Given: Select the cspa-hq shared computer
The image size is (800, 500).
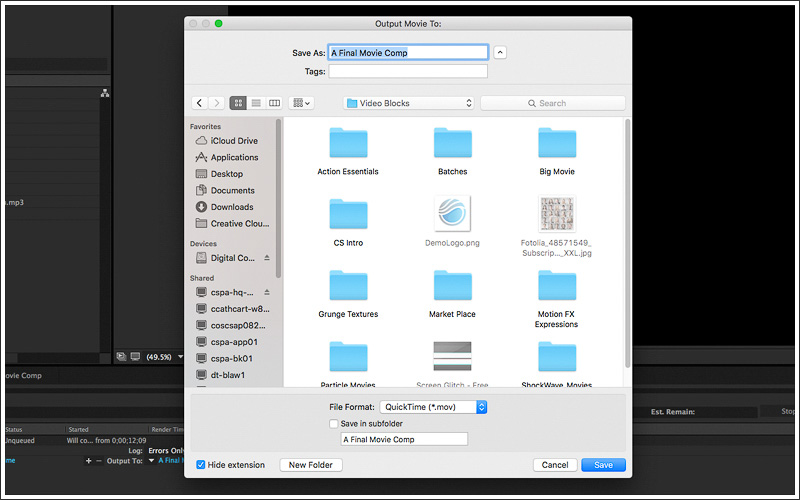Looking at the screenshot, I should point(227,292).
